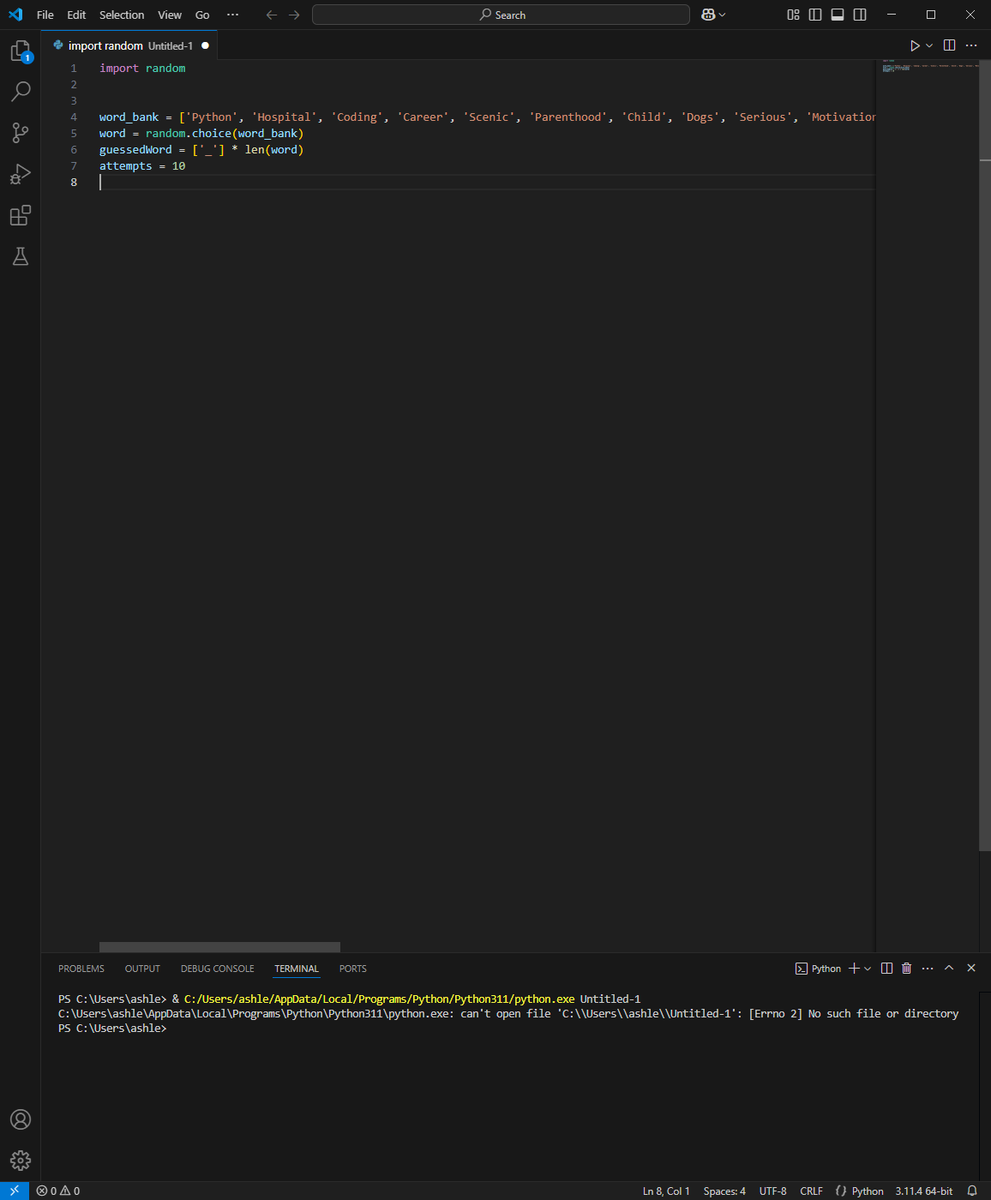This screenshot has width=991, height=1200.
Task: Click 'guessedWord' on line 6
Action: point(135,150)
